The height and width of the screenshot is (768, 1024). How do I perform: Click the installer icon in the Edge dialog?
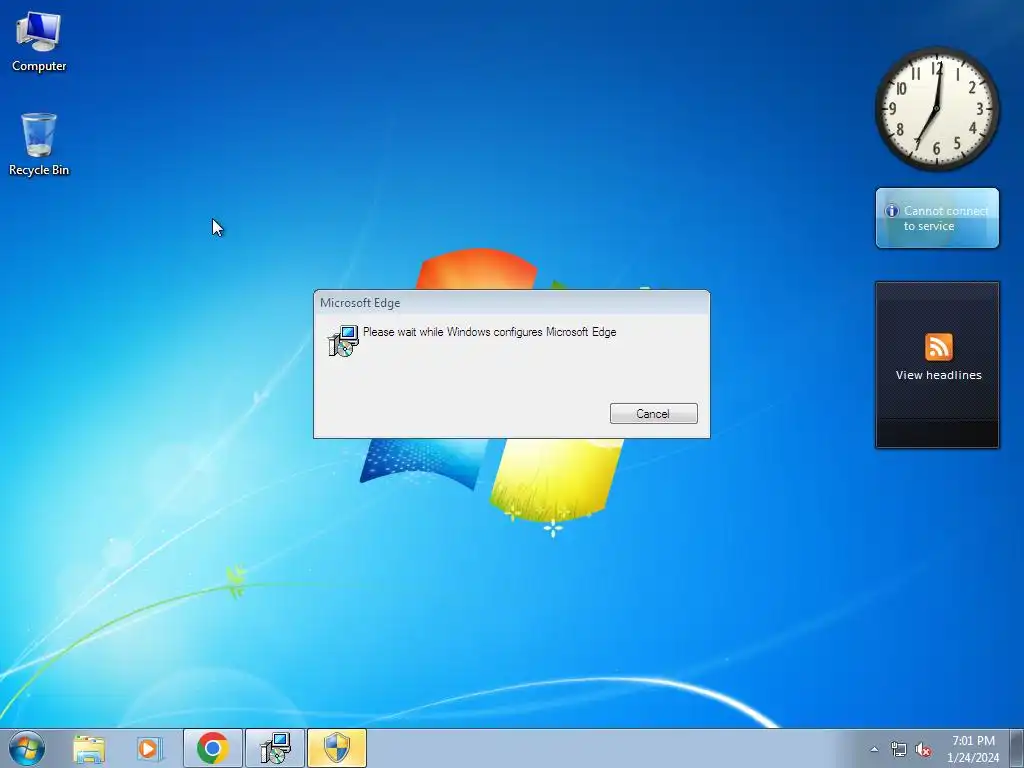[x=343, y=340]
